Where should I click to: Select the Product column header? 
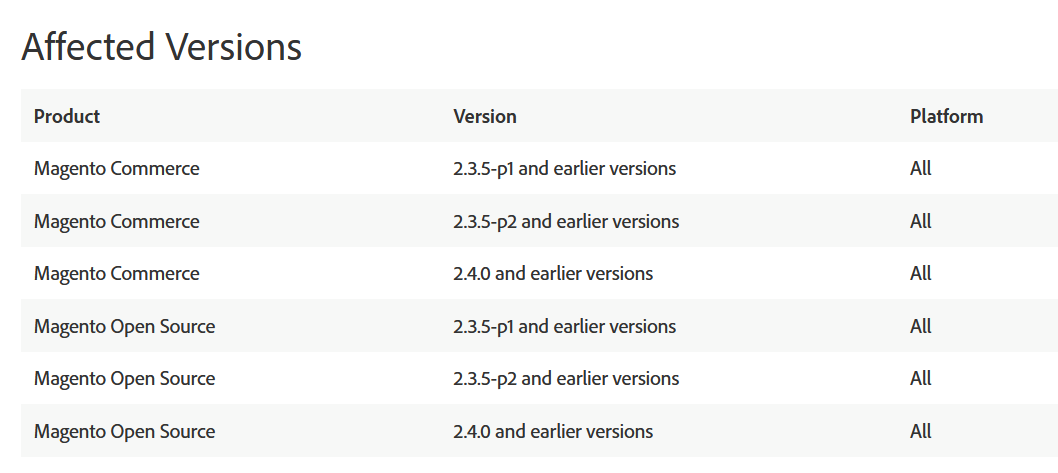(x=67, y=116)
